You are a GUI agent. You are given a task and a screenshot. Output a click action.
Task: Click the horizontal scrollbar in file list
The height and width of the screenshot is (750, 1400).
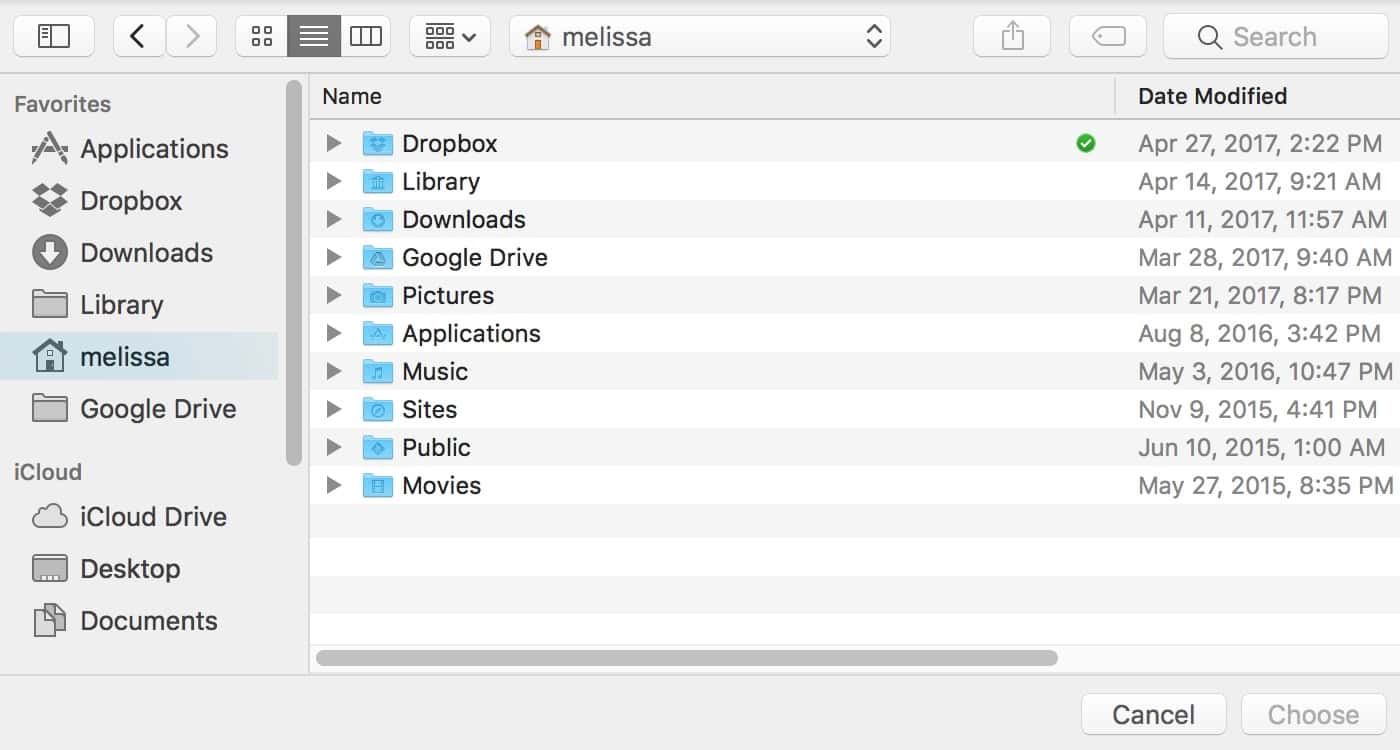tap(686, 658)
